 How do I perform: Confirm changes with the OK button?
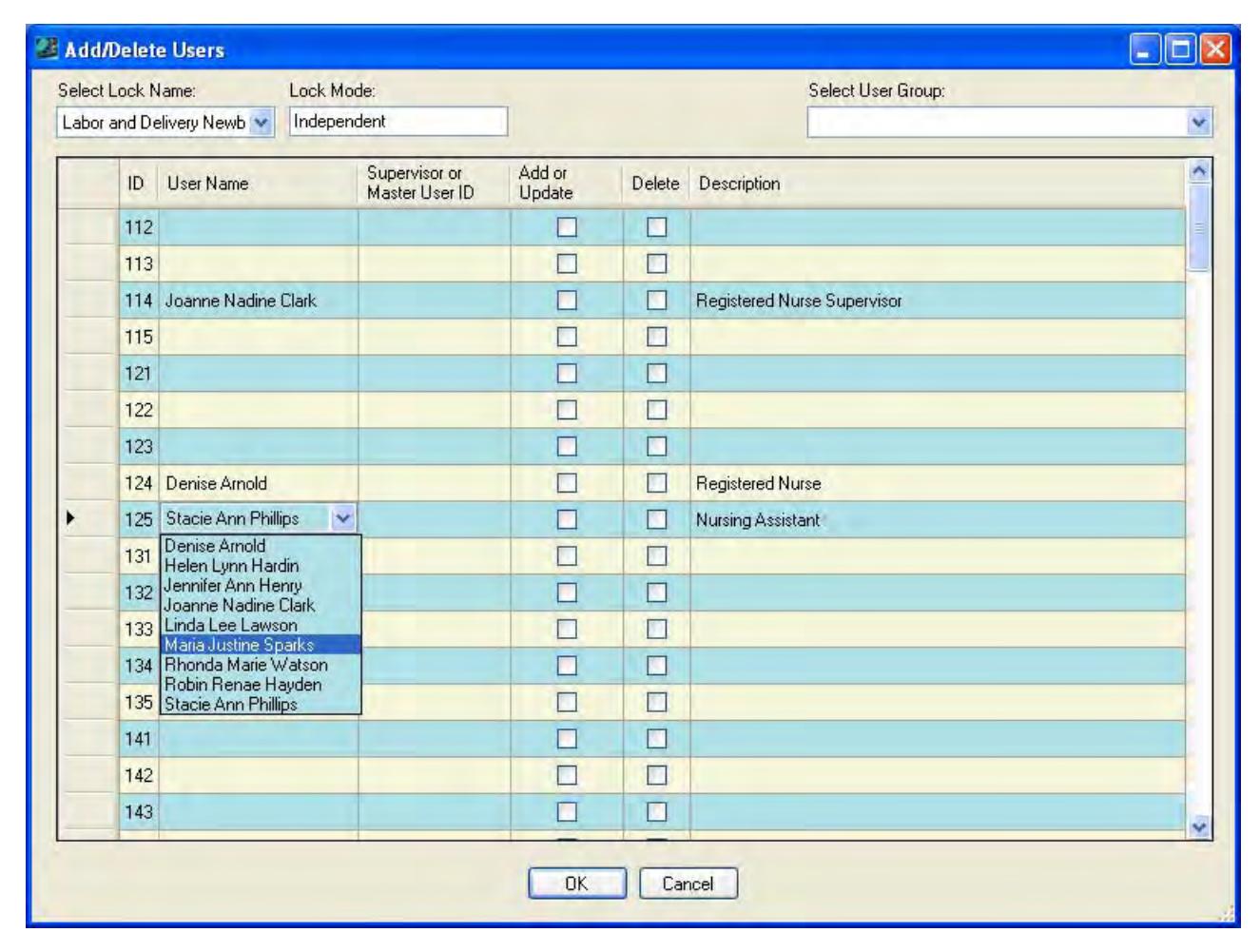(577, 884)
